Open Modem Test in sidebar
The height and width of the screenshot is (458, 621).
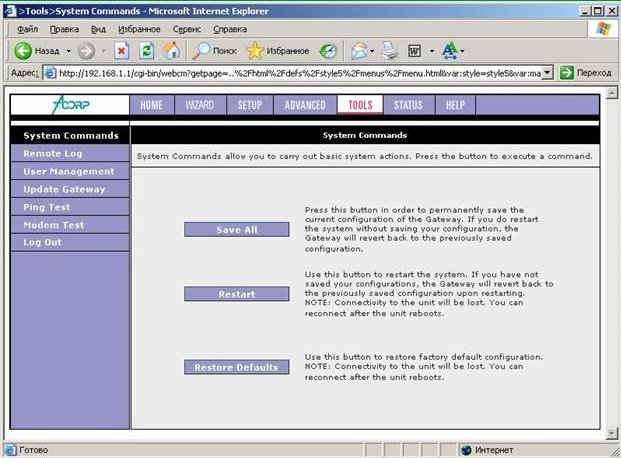pos(70,225)
